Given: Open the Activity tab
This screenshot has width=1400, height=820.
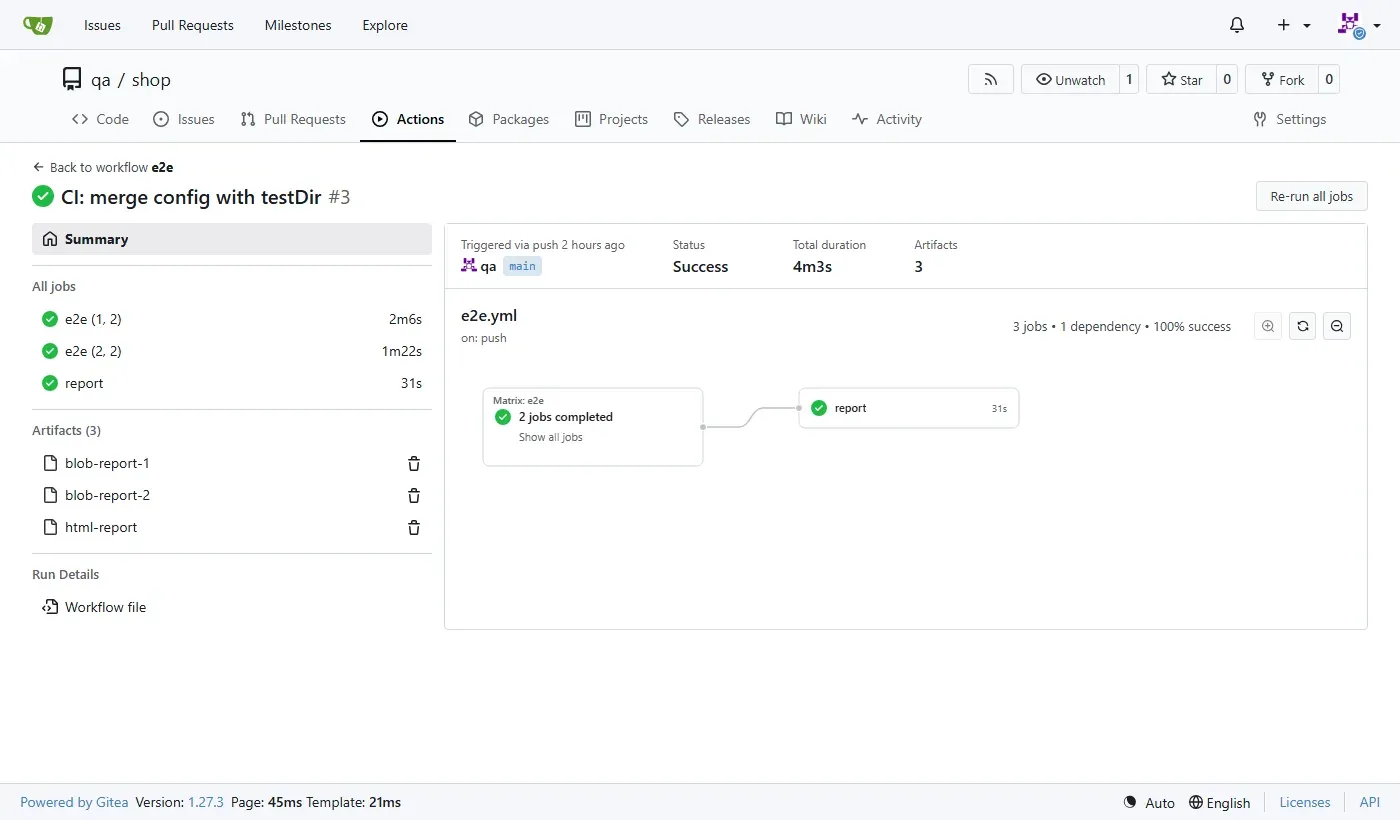Looking at the screenshot, I should tap(887, 119).
